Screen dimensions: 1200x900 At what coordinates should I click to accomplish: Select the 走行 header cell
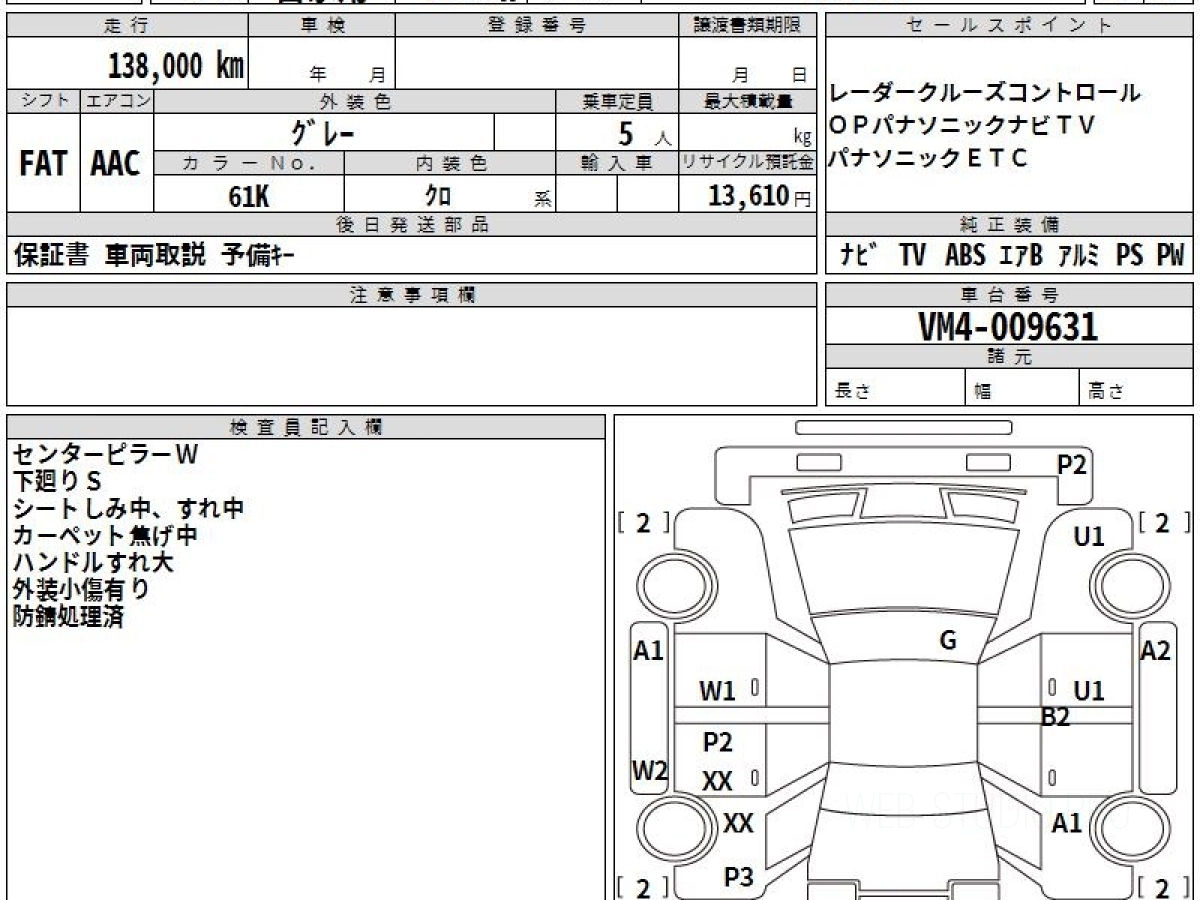pyautogui.click(x=126, y=26)
